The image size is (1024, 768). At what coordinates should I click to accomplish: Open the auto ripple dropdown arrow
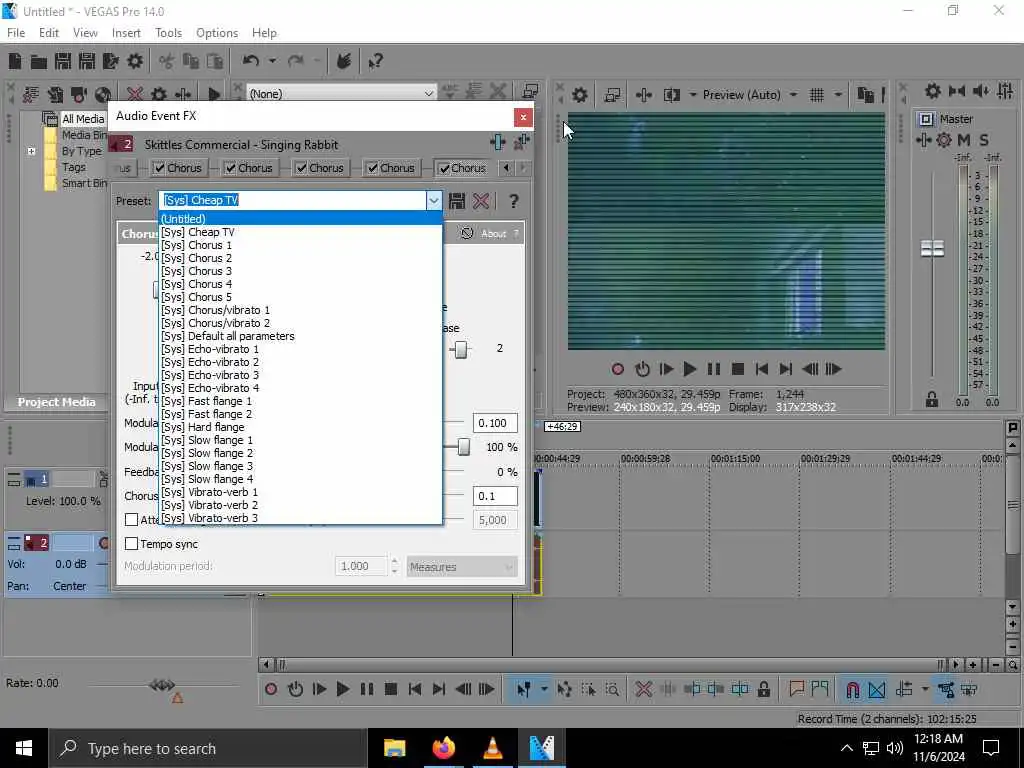(925, 690)
